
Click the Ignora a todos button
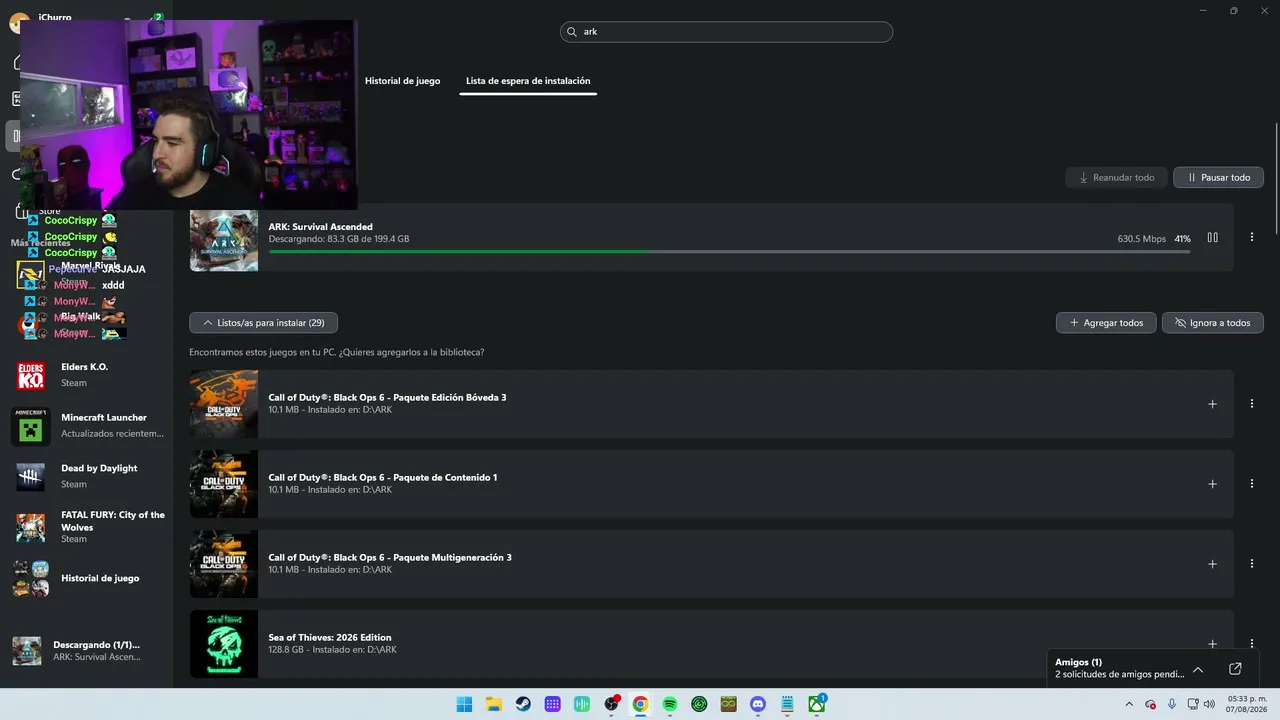pyautogui.click(x=1213, y=323)
